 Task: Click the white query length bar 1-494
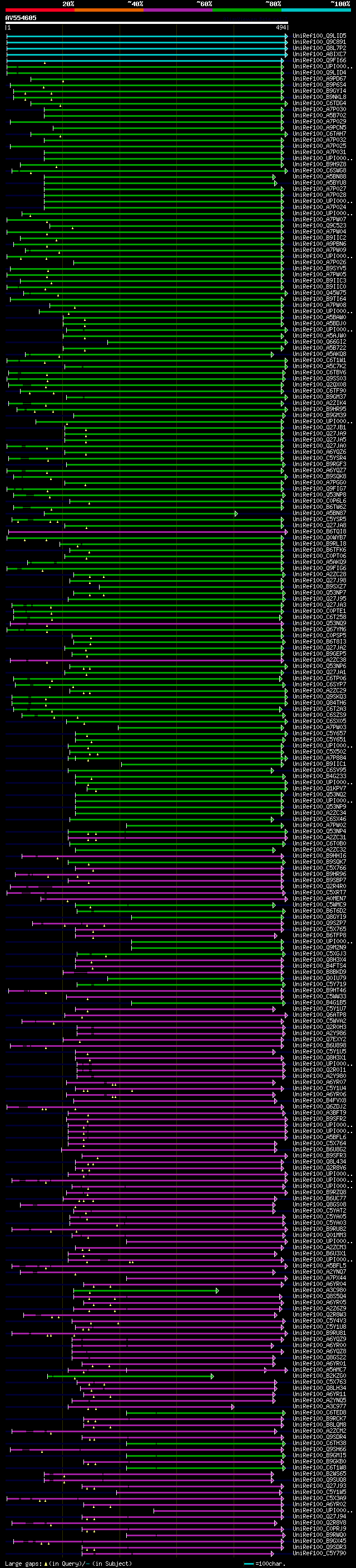pos(147,22)
